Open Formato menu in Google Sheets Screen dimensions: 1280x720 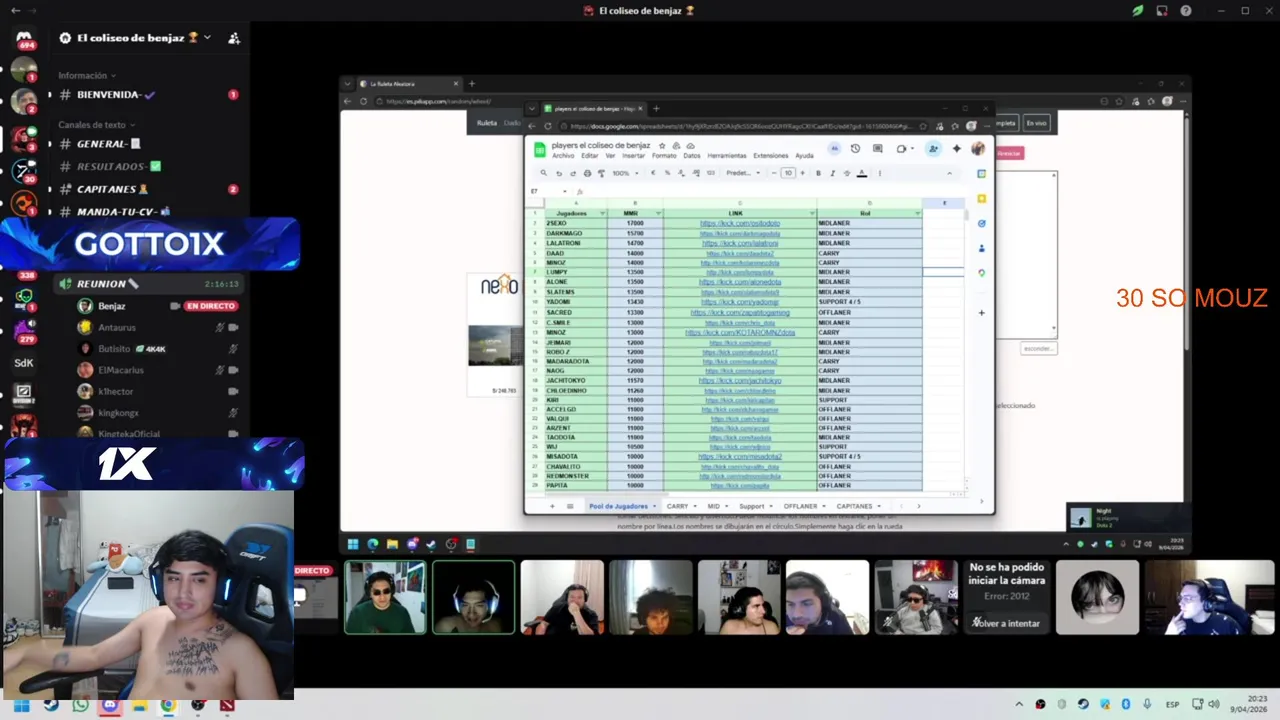(664, 156)
